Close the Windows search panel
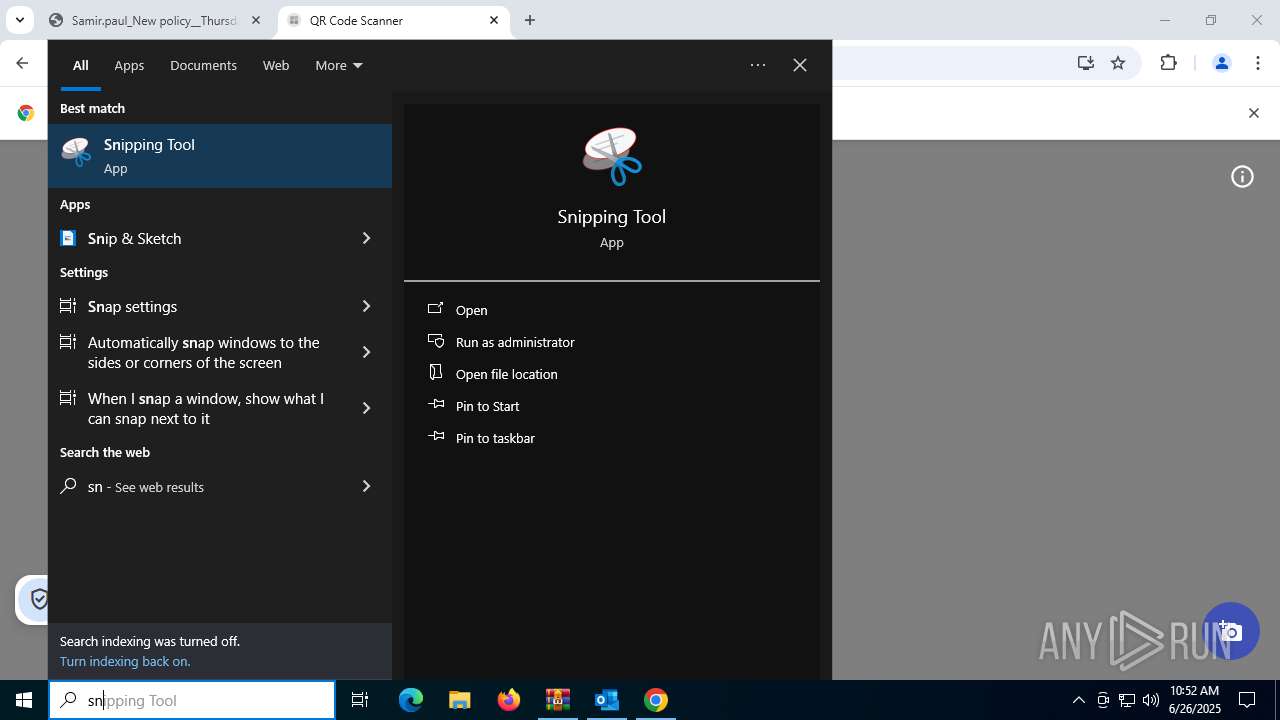The image size is (1280, 720). (800, 65)
